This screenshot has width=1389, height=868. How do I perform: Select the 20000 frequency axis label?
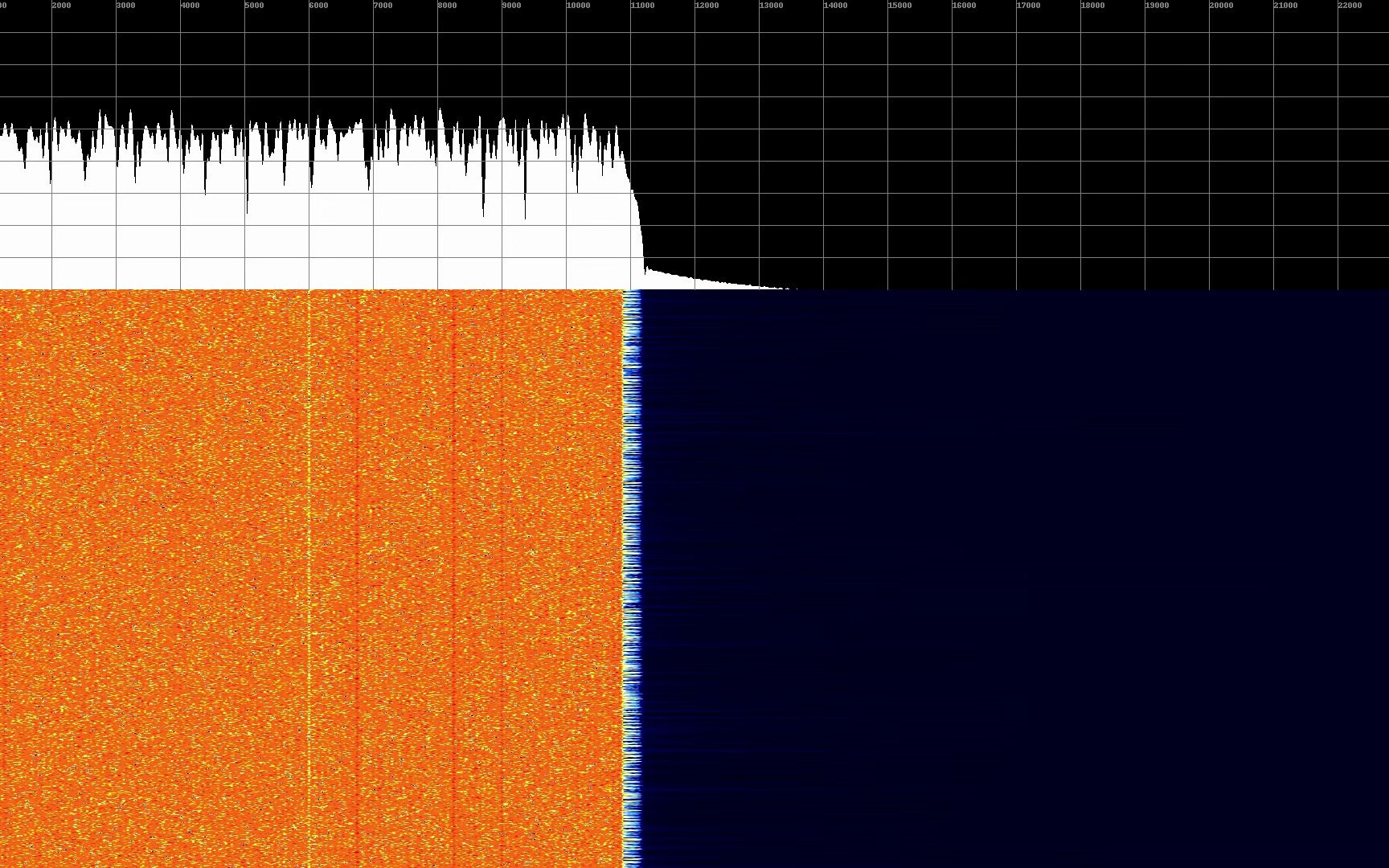pyautogui.click(x=1222, y=6)
